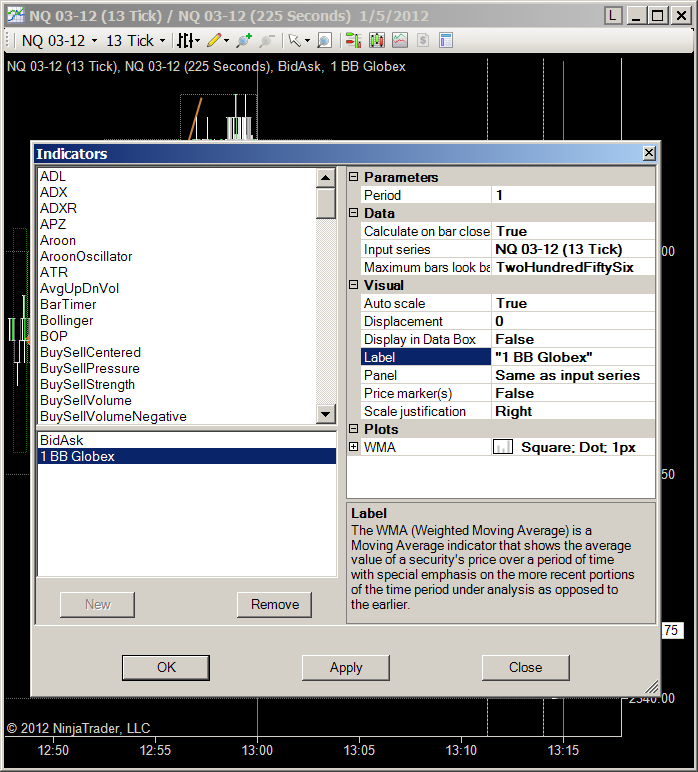Expand the WMA plot row
Screen dimensions: 698x772
click(353, 447)
